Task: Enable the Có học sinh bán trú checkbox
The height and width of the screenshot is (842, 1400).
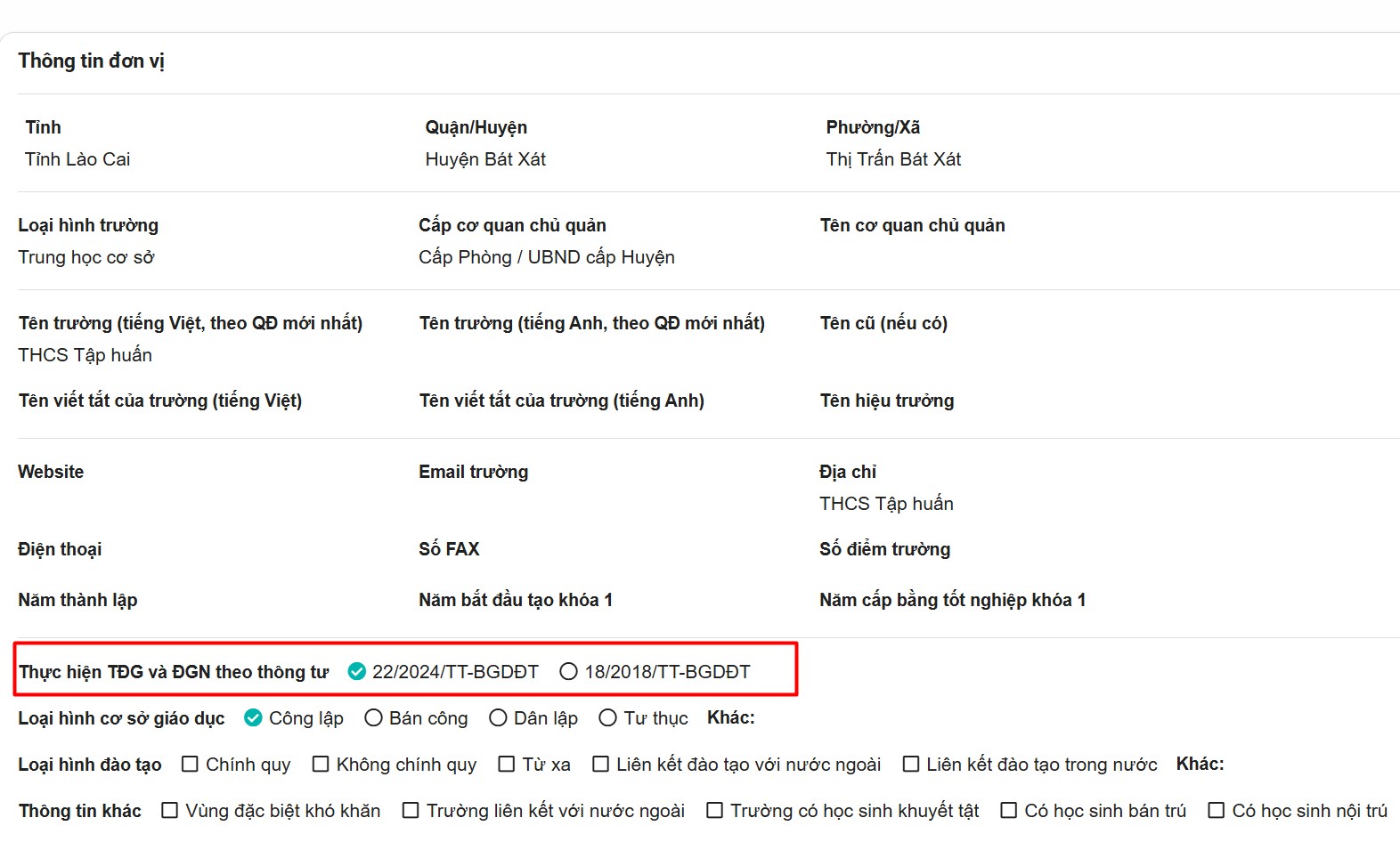Action: (x=1008, y=811)
